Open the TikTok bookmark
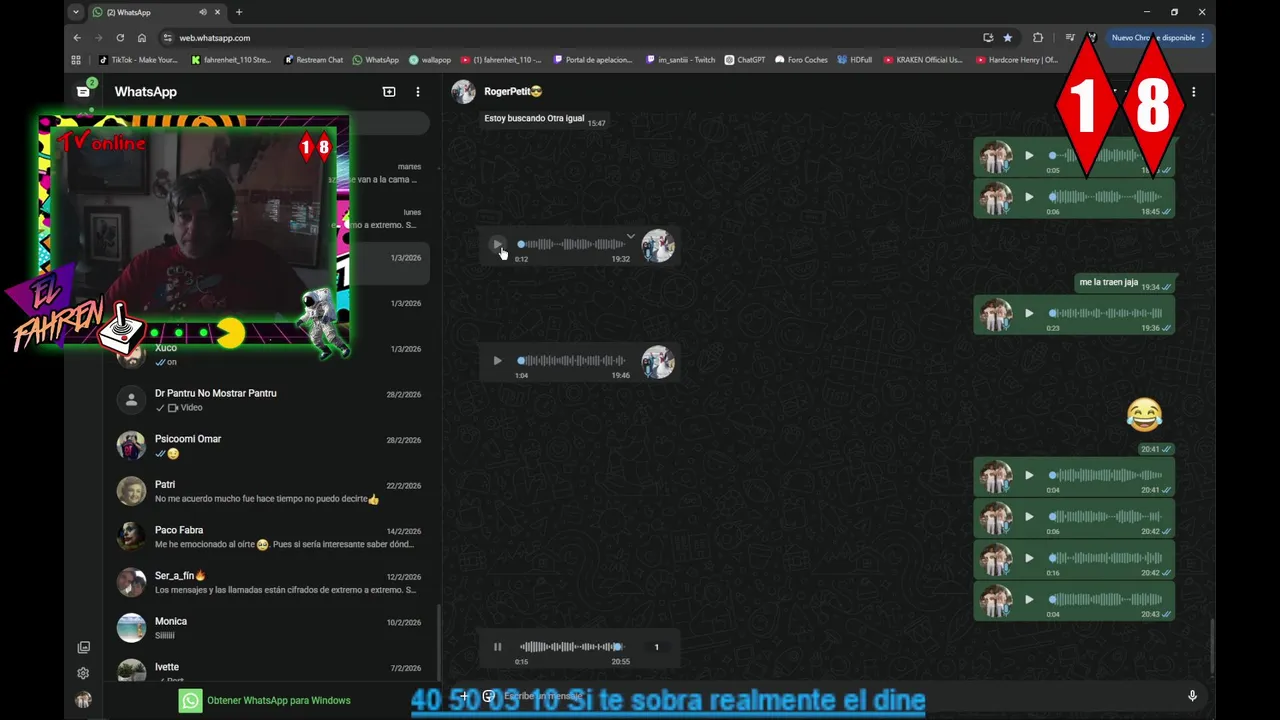This screenshot has height=720, width=1280. coord(138,60)
